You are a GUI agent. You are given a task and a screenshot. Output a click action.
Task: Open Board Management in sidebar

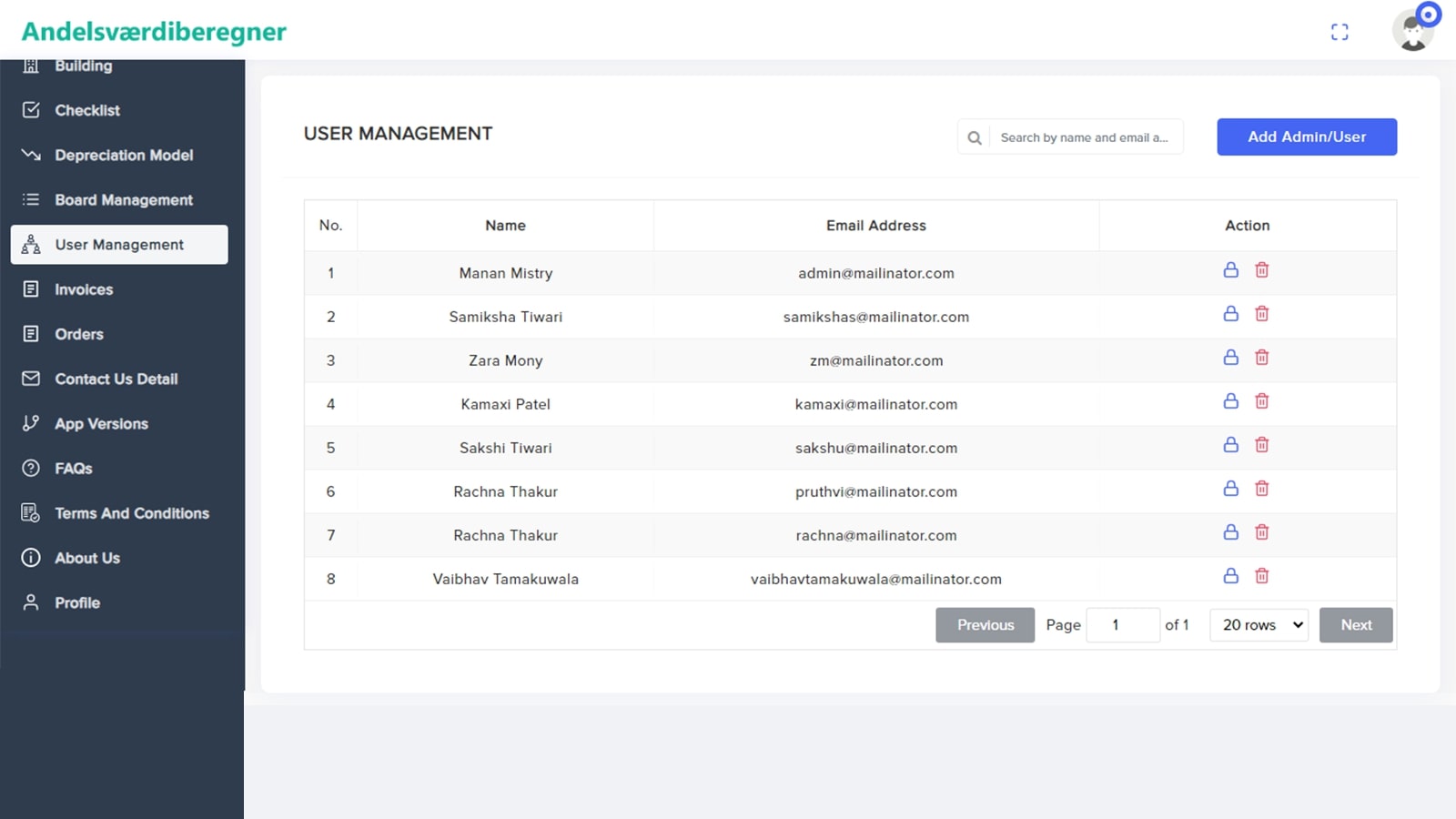(123, 200)
